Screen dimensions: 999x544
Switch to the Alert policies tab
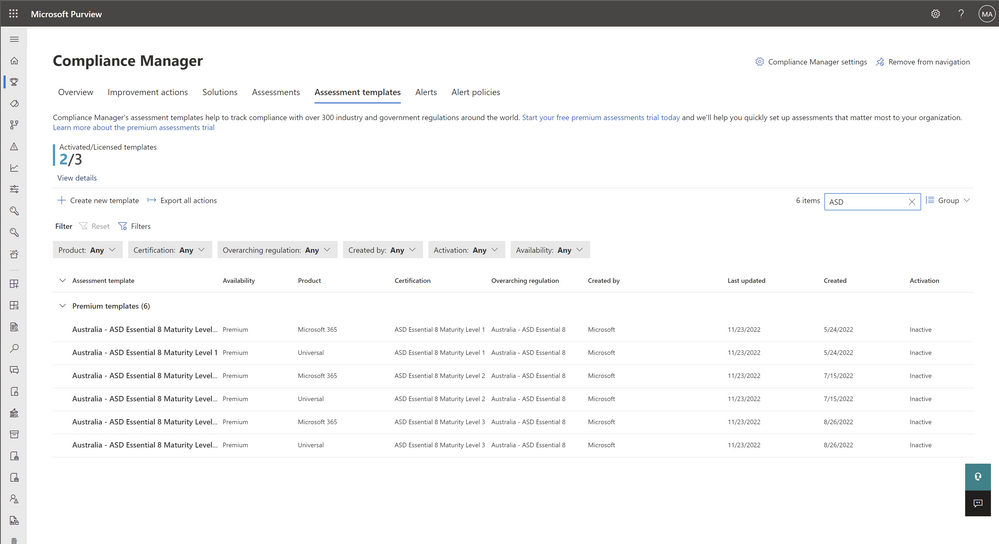[475, 92]
